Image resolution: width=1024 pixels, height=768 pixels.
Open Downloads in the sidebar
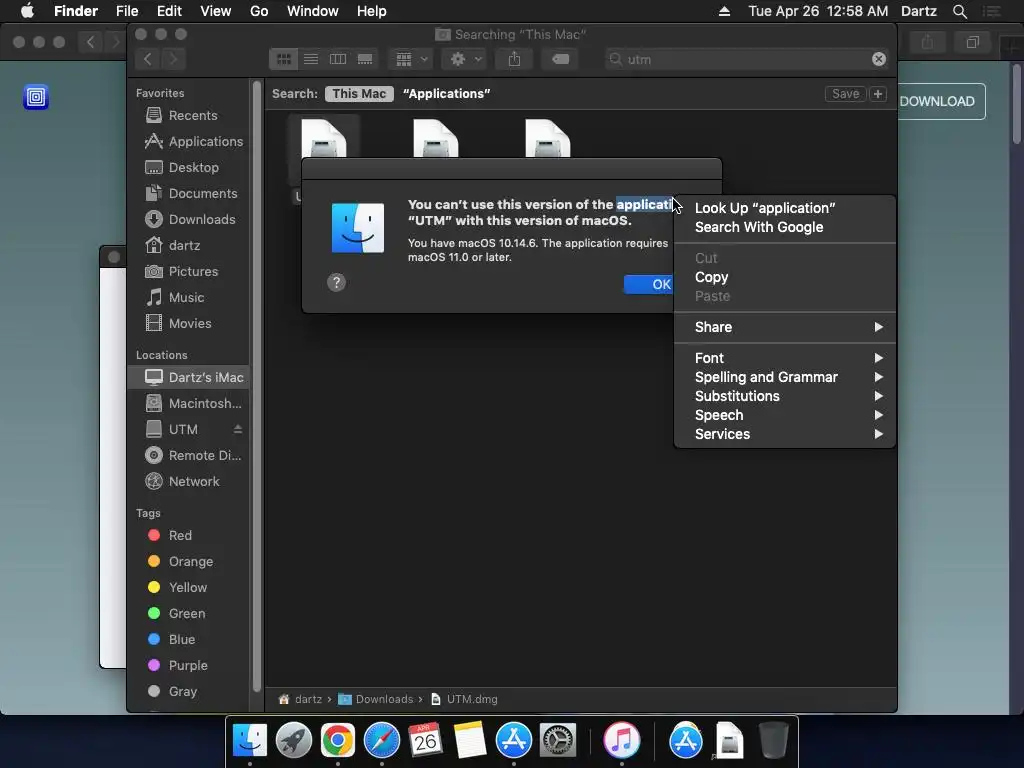[x=189, y=219]
